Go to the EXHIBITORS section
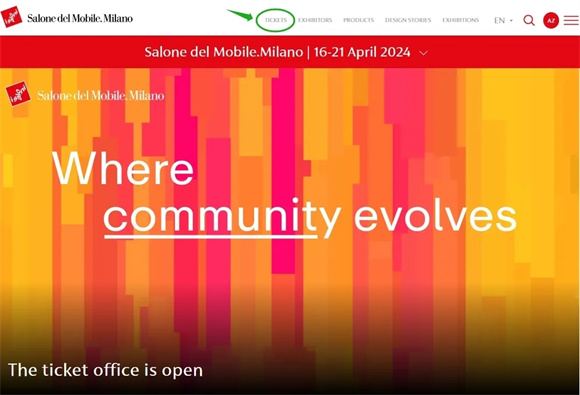This screenshot has height=395, width=580. pyautogui.click(x=315, y=20)
